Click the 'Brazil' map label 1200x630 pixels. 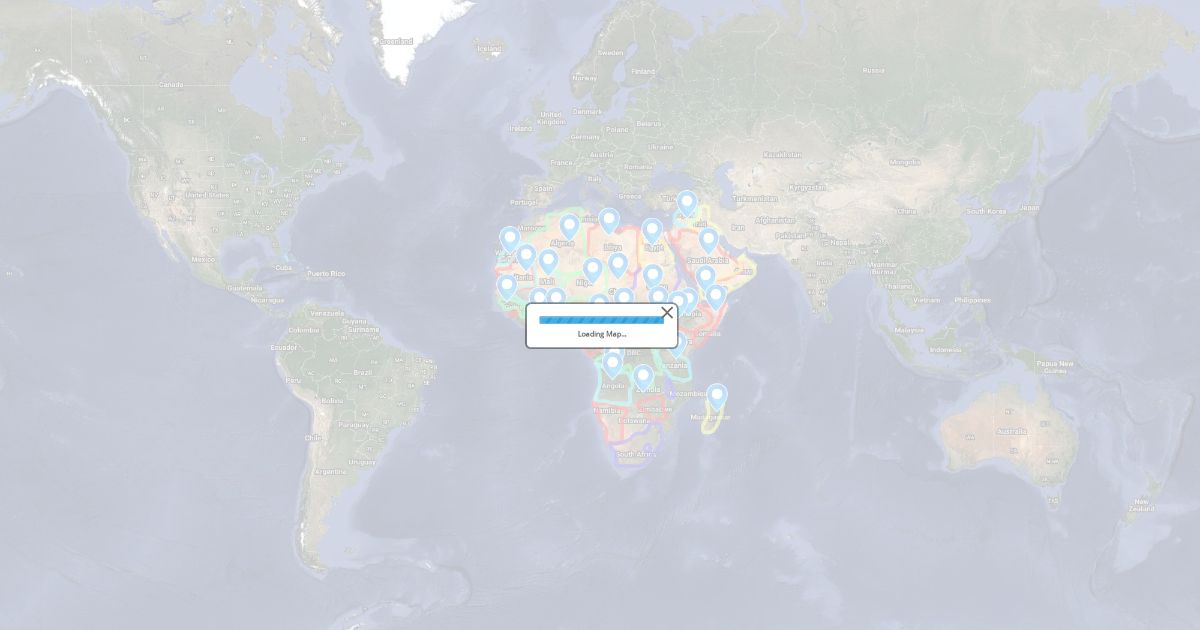[x=362, y=372]
